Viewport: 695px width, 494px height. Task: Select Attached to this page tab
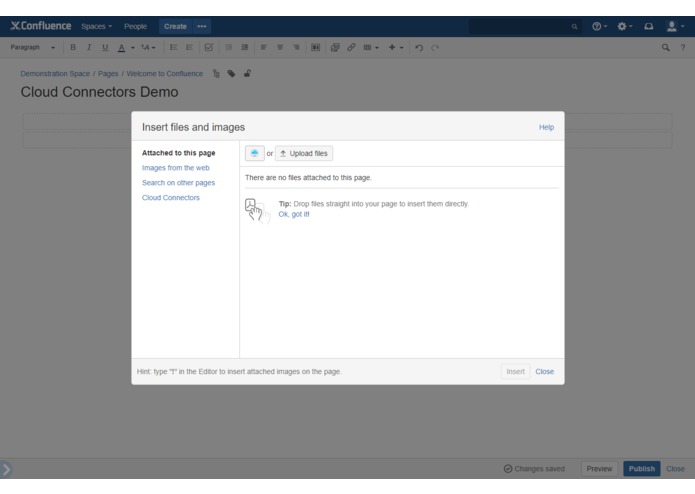coord(179,153)
